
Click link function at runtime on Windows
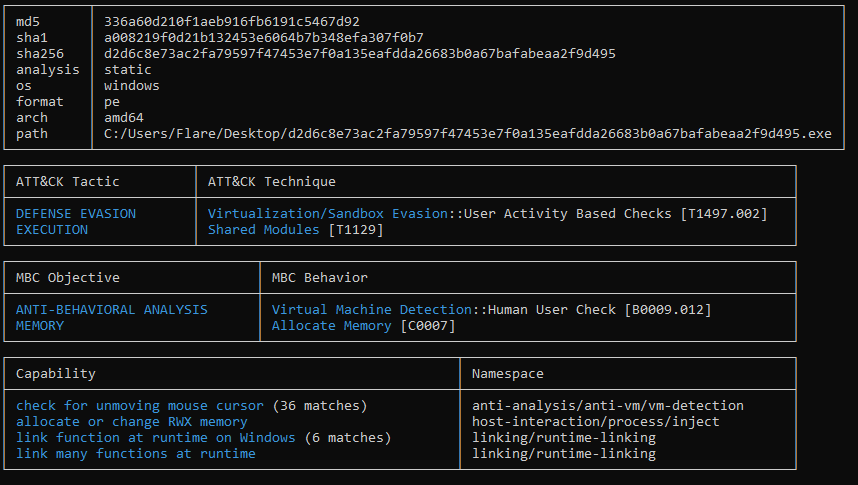[155, 437]
